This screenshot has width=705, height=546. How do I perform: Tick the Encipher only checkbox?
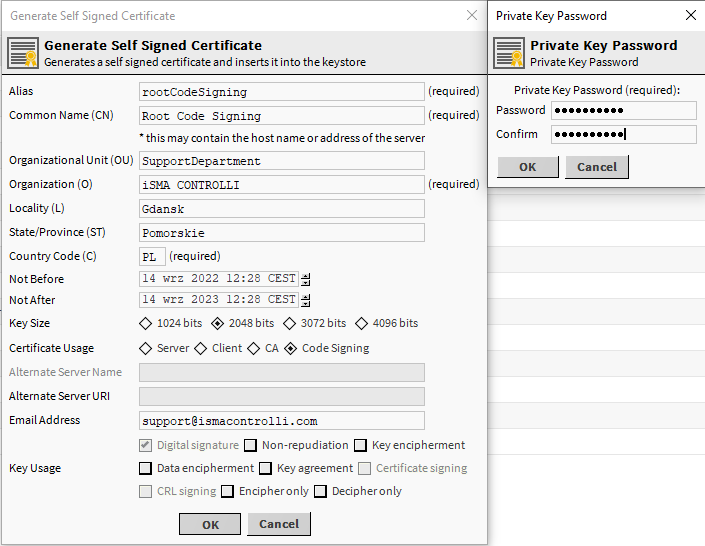click(228, 492)
